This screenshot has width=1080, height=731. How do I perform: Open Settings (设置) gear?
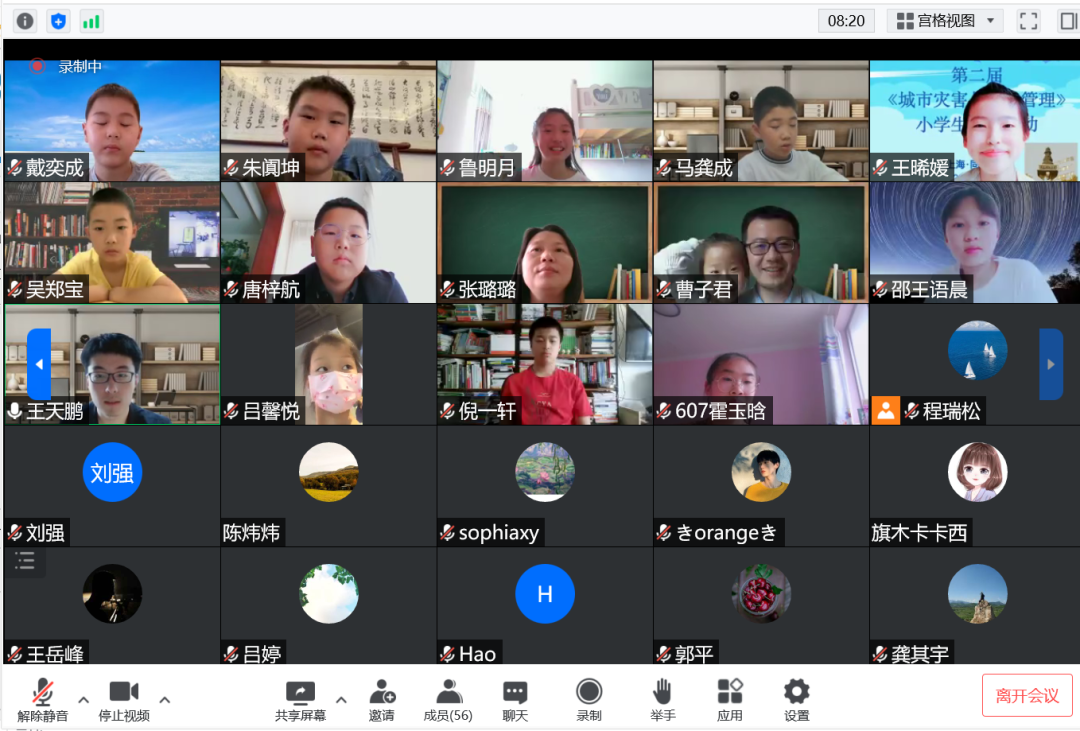pos(796,699)
